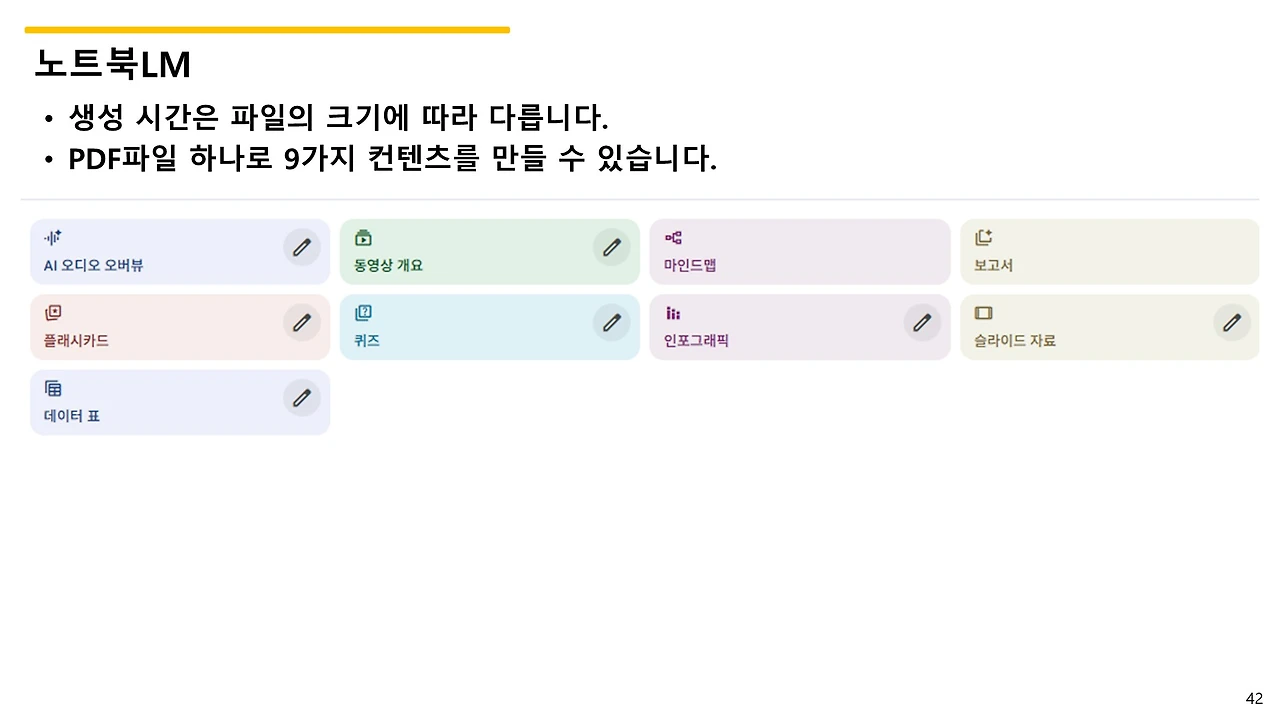Screen dimensions: 1280x720
Task: Click the 슬라이드 자료 slide icon
Action: click(x=983, y=313)
